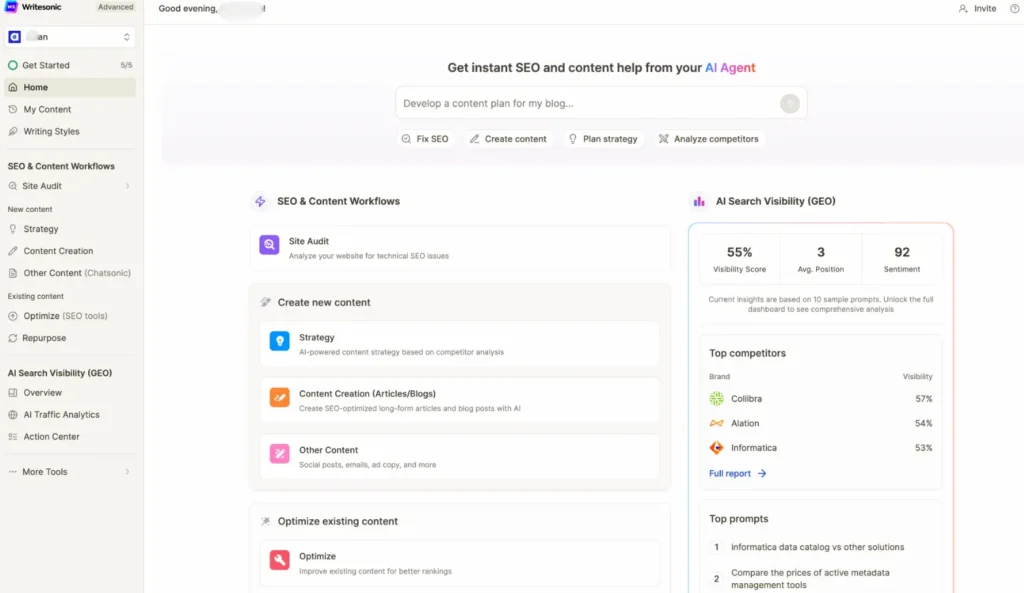Click the purple Site Audit card icon
Viewport: 1024px width, 593px height.
click(269, 245)
